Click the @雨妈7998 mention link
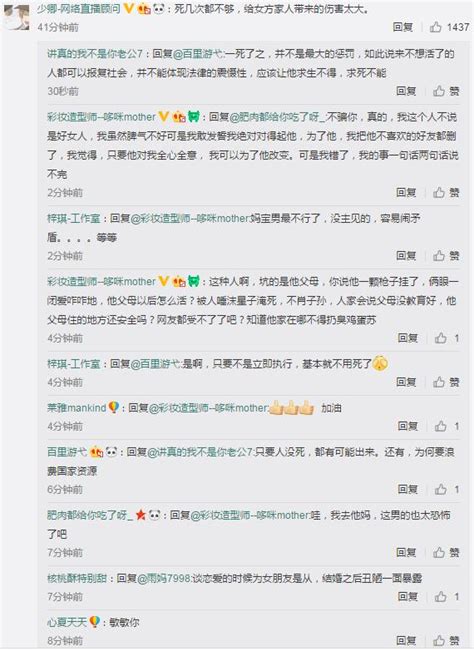Viewport: 474px width, 651px height. [x=164, y=578]
